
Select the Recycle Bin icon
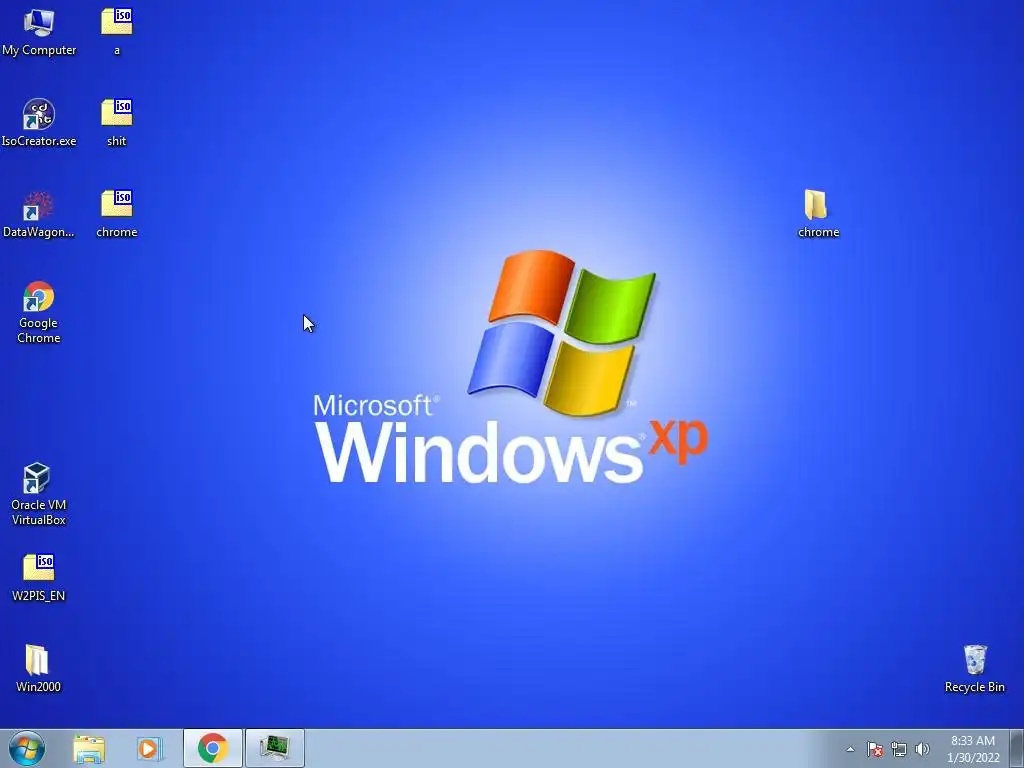point(974,668)
